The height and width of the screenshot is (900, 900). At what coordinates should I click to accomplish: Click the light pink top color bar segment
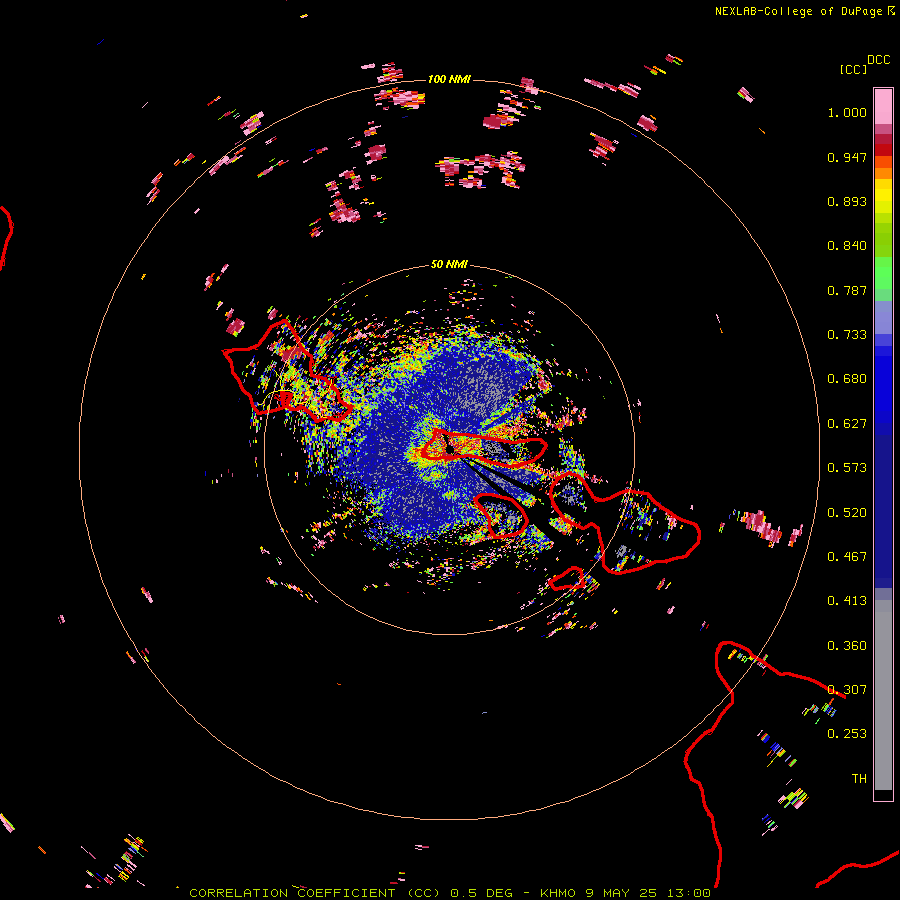(883, 106)
